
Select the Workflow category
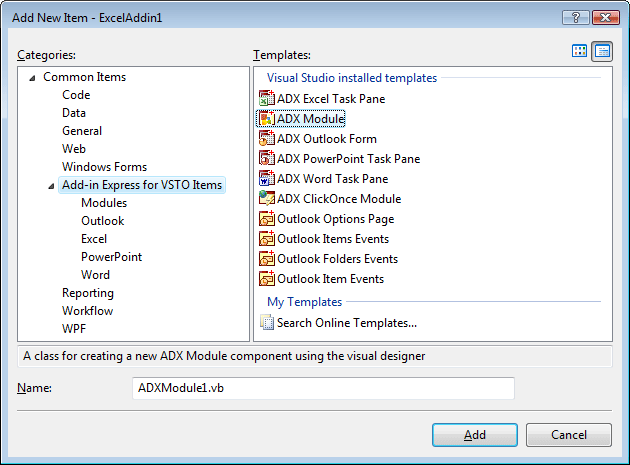click(88, 311)
